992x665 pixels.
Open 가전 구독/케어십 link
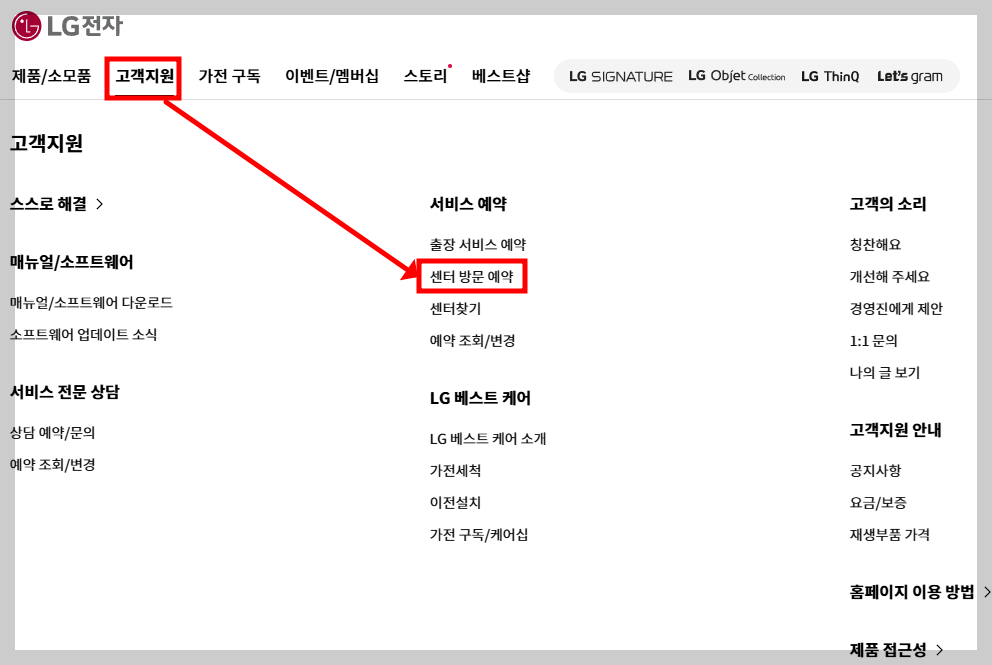pos(479,535)
